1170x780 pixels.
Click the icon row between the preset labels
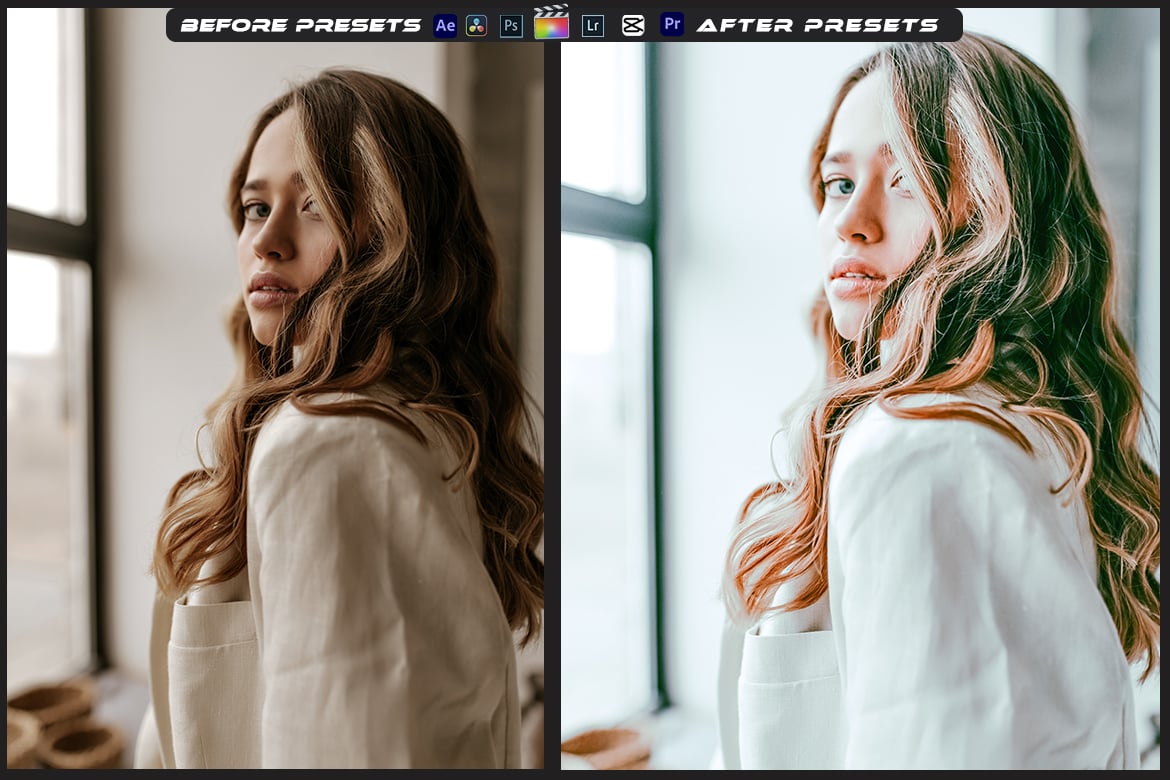[x=557, y=25]
